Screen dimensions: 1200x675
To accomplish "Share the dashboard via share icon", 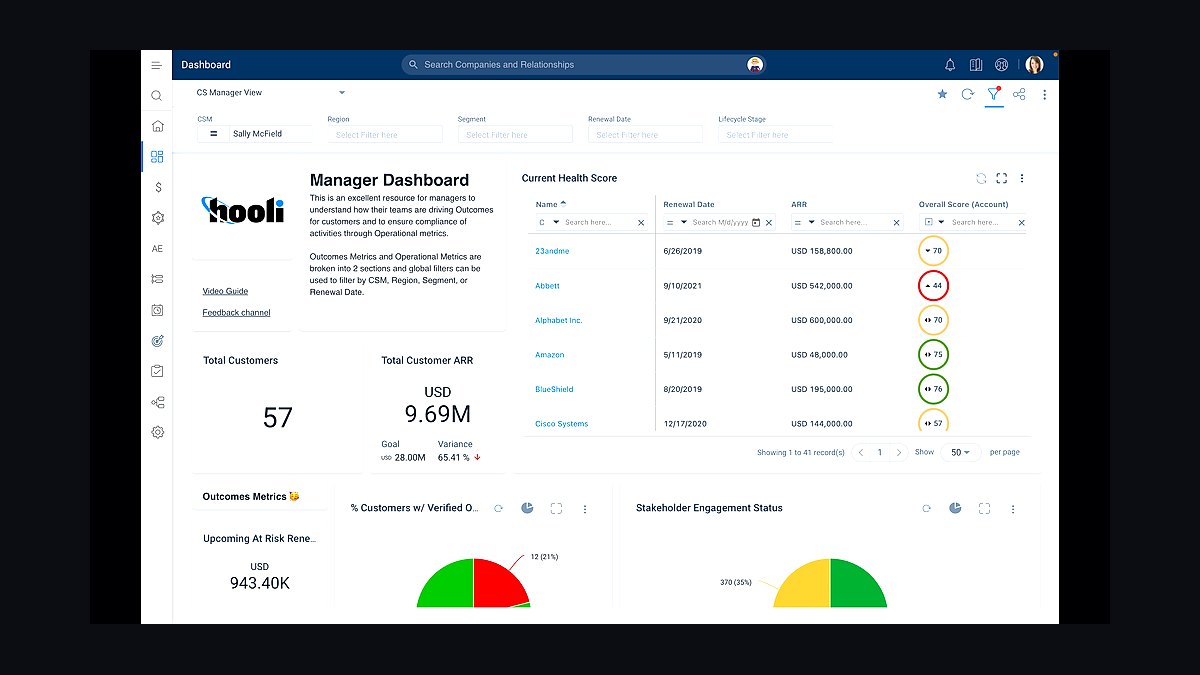I will 1019,94.
